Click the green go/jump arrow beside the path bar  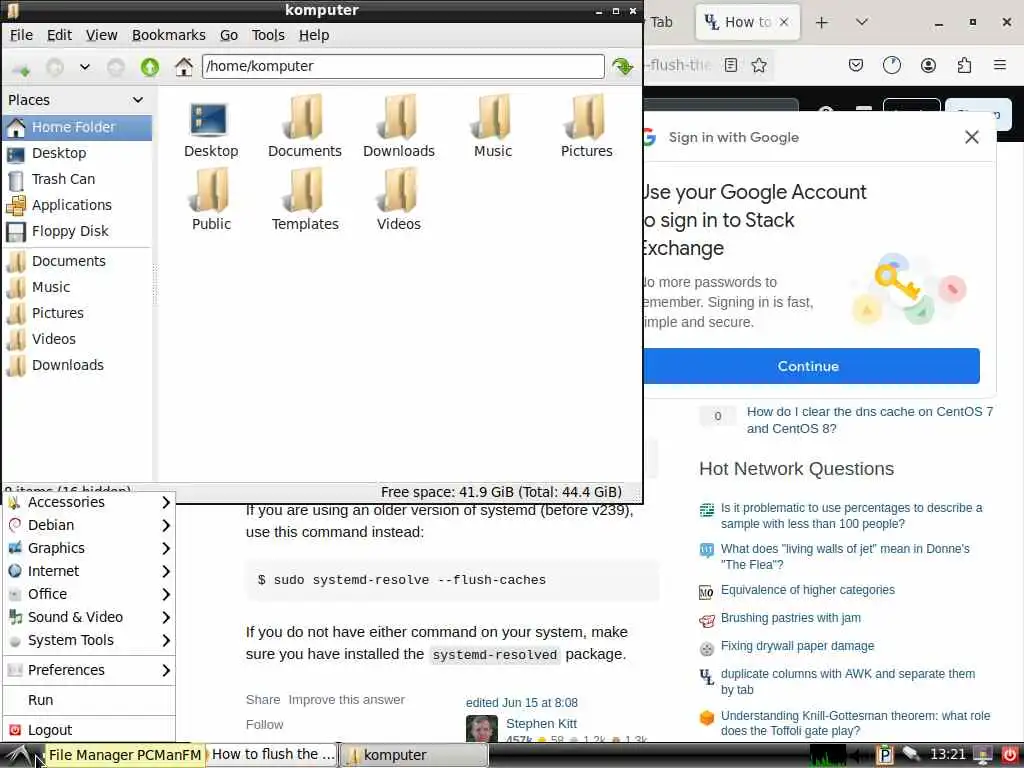[622, 66]
